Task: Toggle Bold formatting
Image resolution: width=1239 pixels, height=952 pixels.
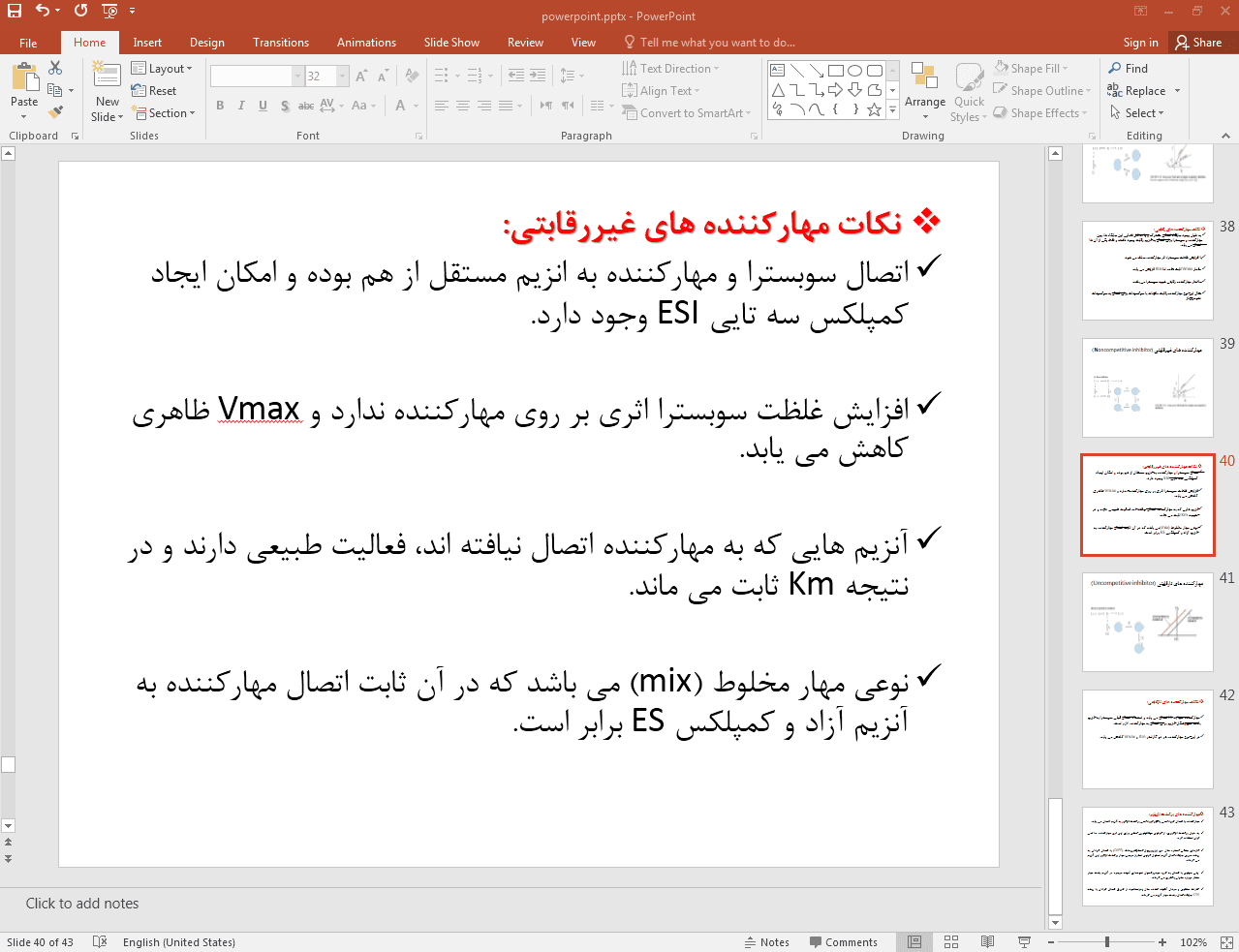Action: 220,106
